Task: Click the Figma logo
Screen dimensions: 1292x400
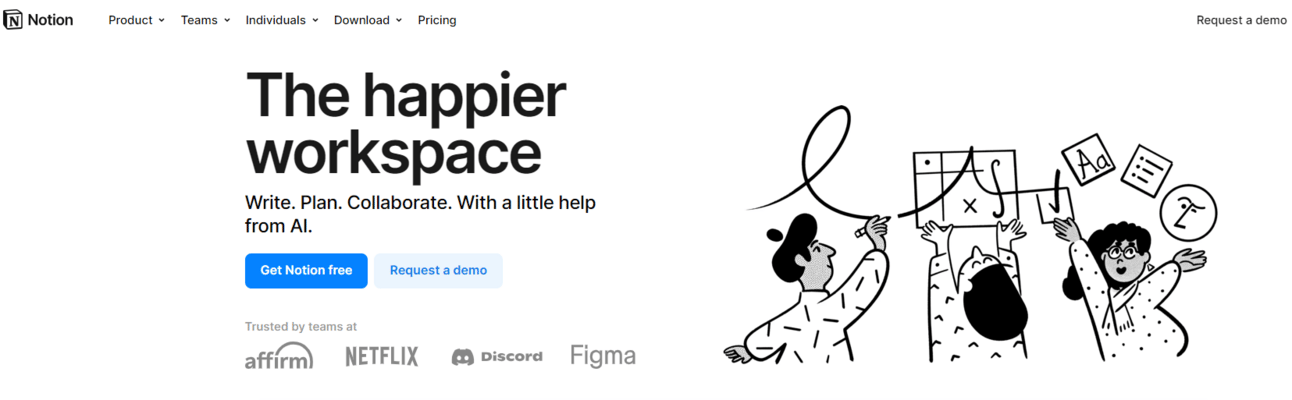Action: pos(603,356)
